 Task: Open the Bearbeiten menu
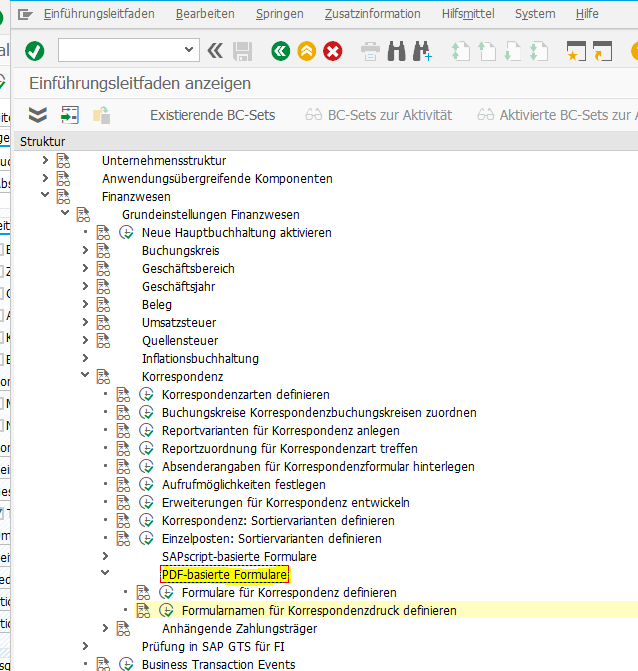205,14
